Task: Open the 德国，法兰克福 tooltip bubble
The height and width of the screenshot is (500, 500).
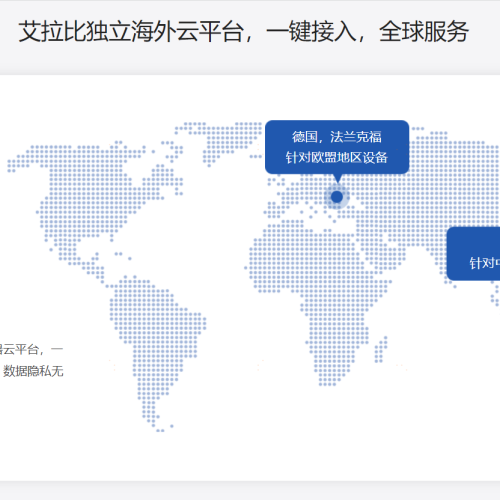Action: pos(337,147)
